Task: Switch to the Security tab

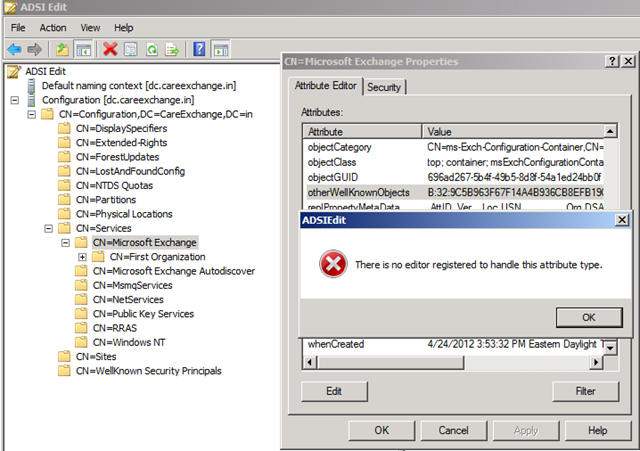Action: 384,87
